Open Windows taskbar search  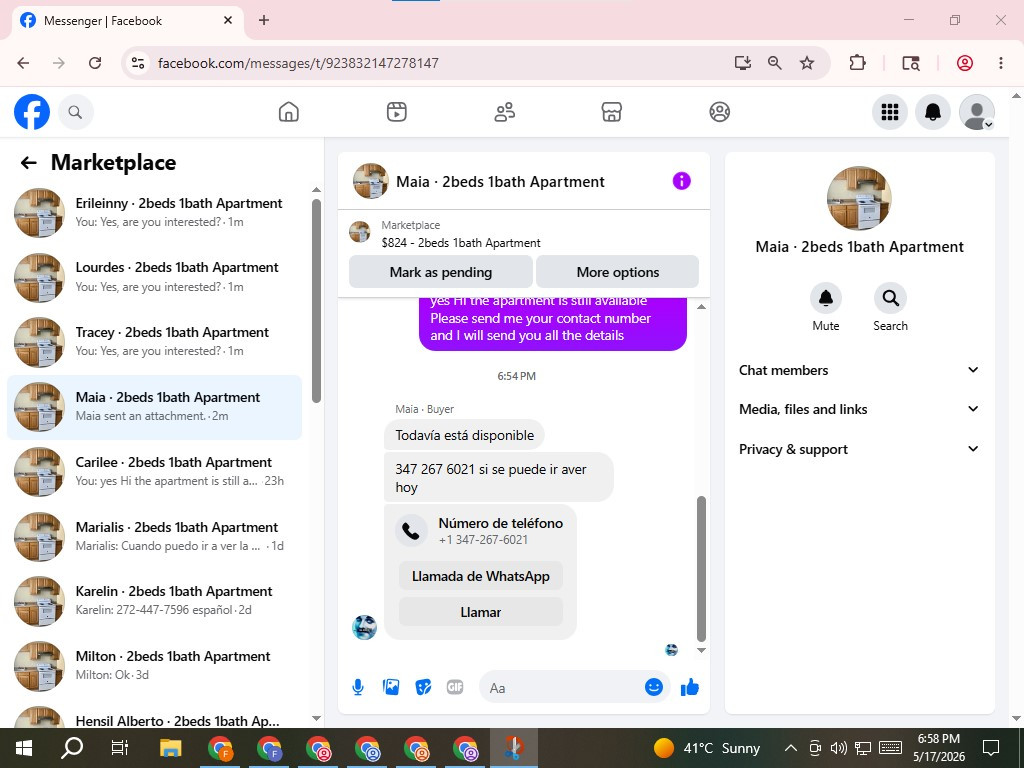click(72, 748)
